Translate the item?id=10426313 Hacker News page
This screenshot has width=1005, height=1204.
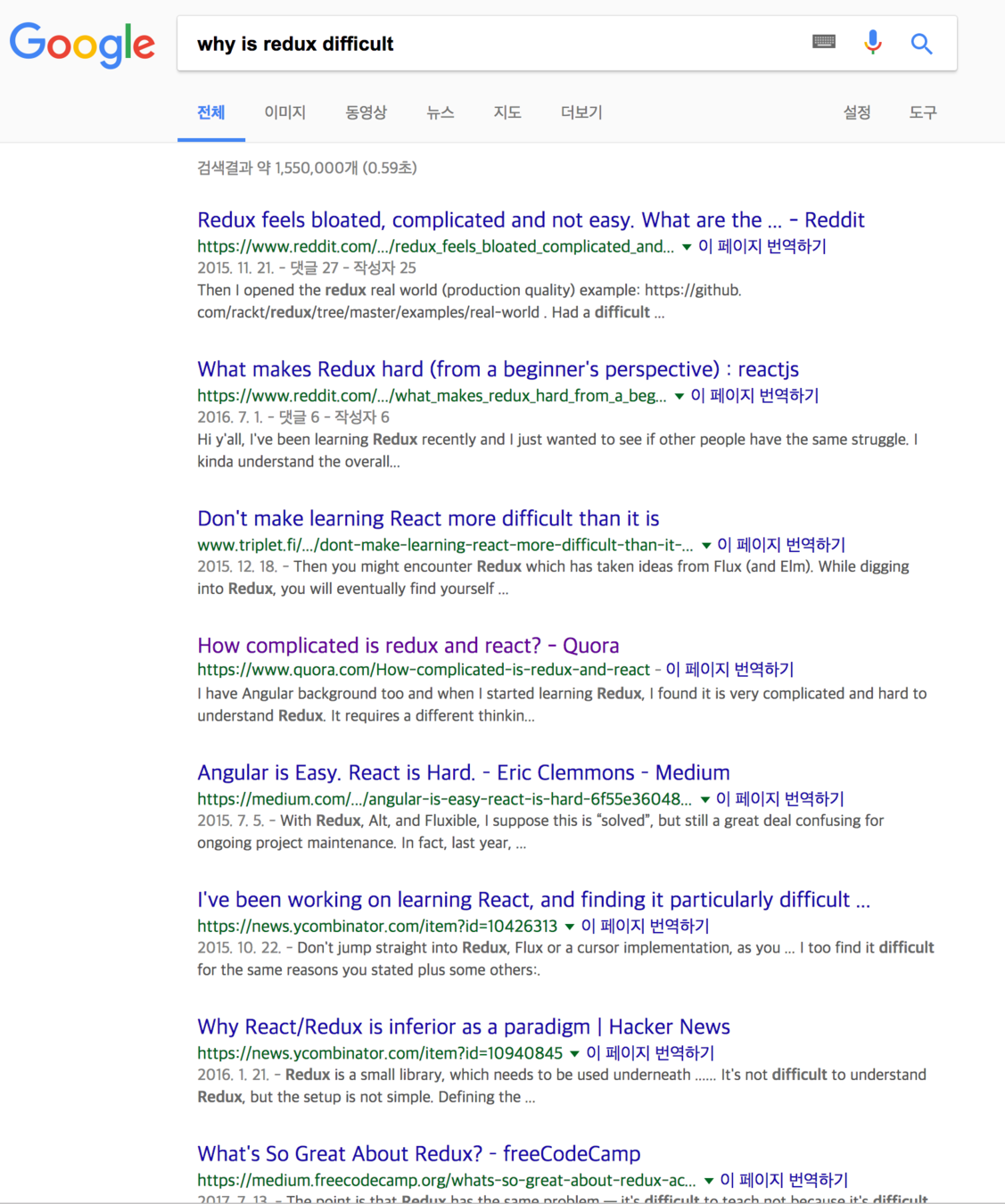pyautogui.click(x=645, y=926)
